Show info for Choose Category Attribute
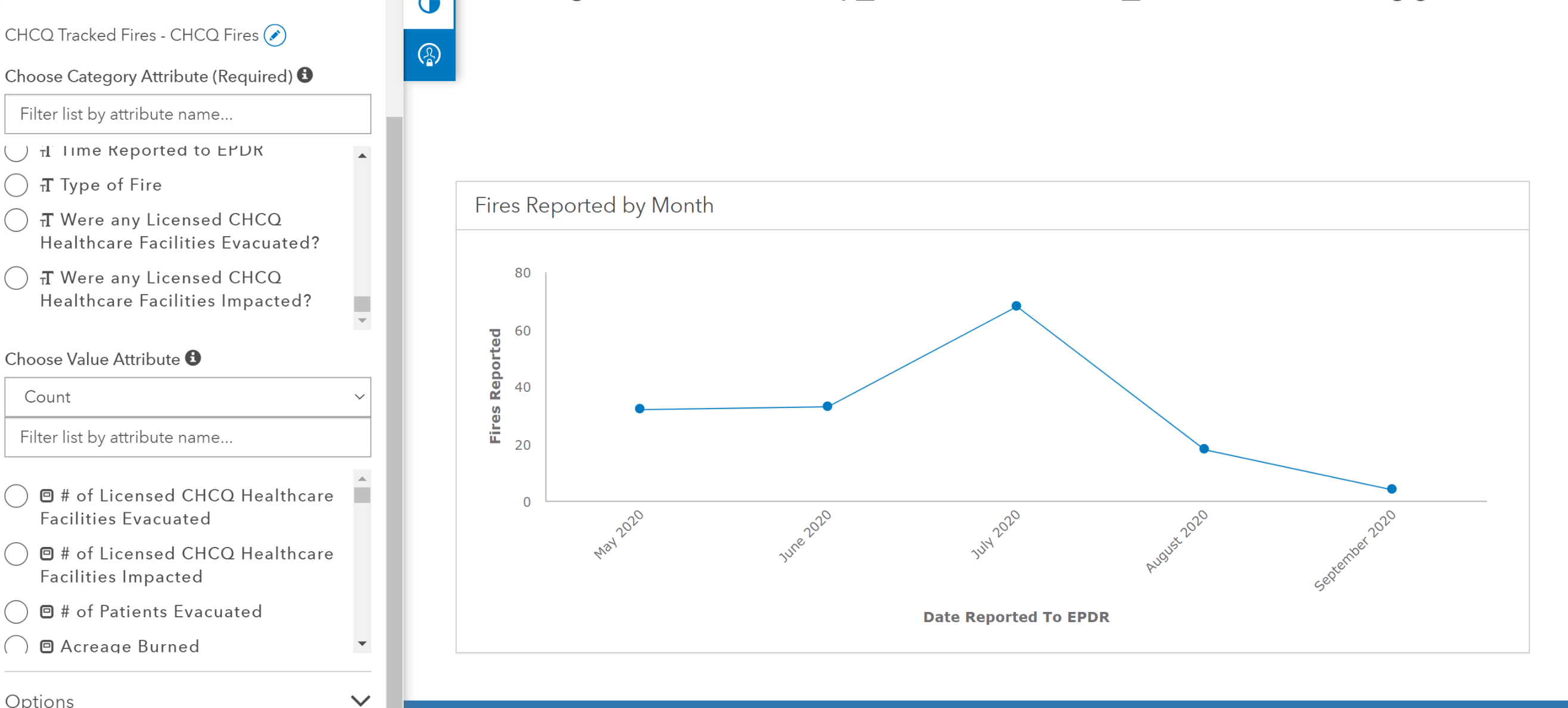The image size is (1568, 708). tap(305, 75)
